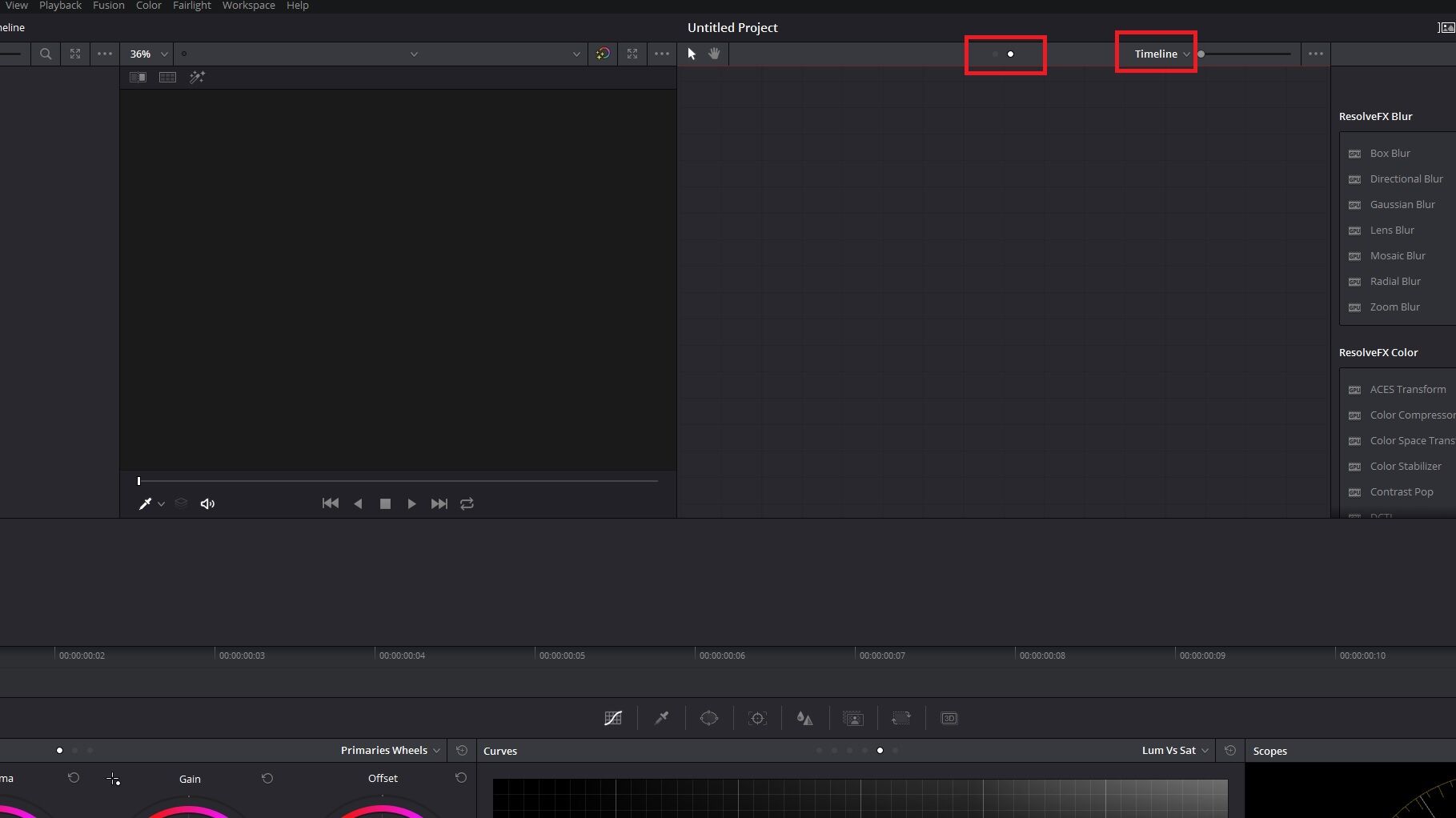1456x818 pixels.
Task: Reset the Gain wheel
Action: point(267,778)
